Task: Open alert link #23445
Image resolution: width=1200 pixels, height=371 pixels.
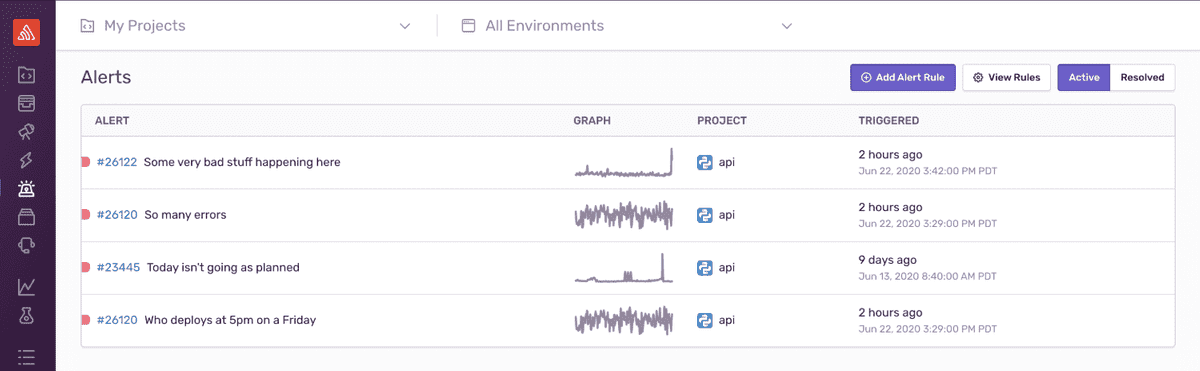Action: click(118, 268)
